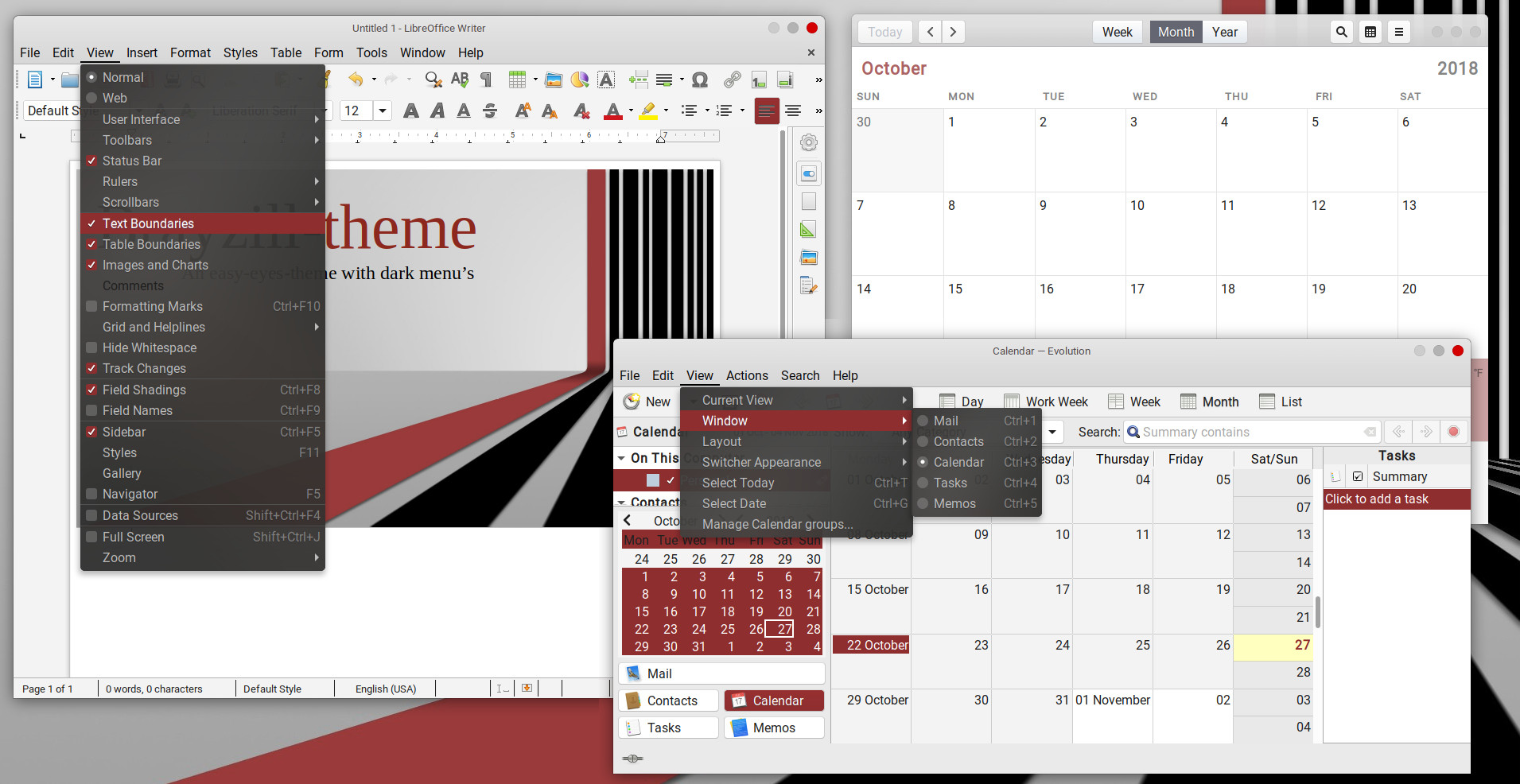Screen dimensions: 1520x784
Task: Open highlighting color dropdown arrow
Action: (x=666, y=111)
